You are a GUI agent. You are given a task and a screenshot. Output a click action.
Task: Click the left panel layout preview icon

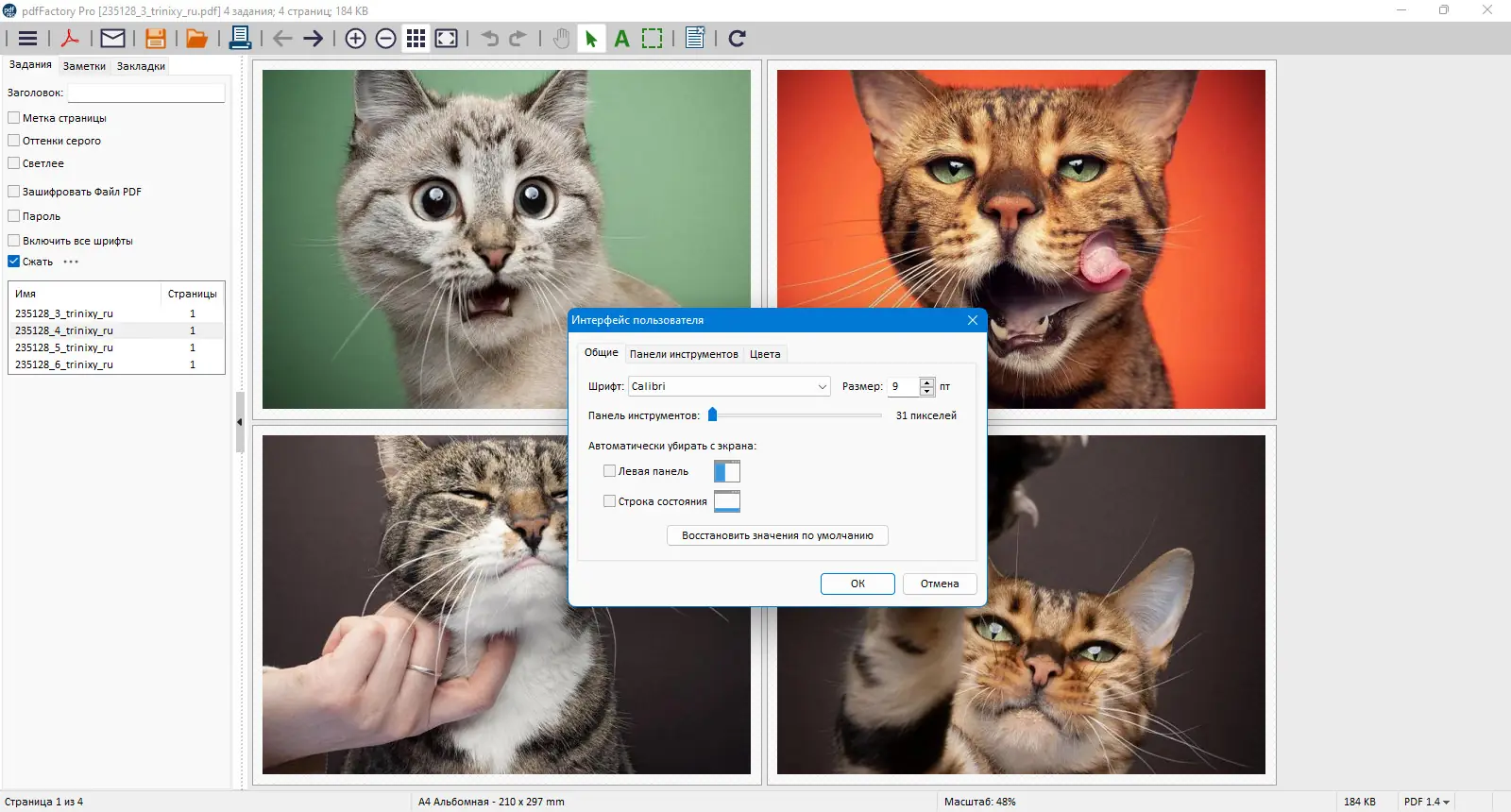[727, 471]
